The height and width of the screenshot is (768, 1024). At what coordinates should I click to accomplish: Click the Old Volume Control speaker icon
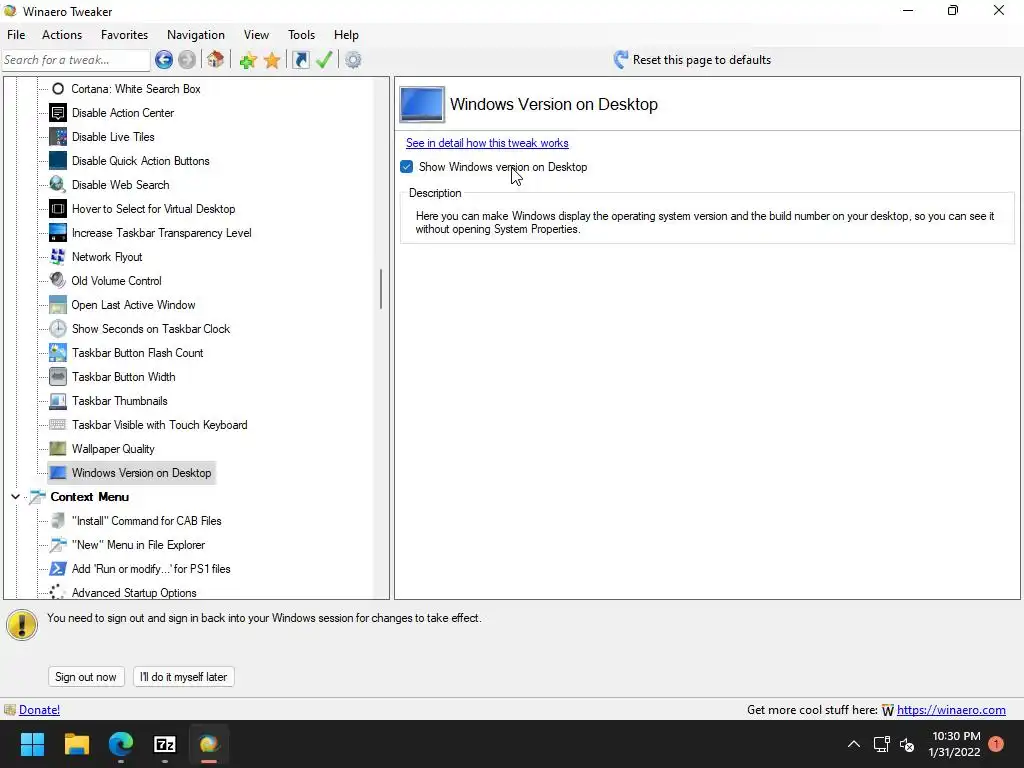coord(58,281)
